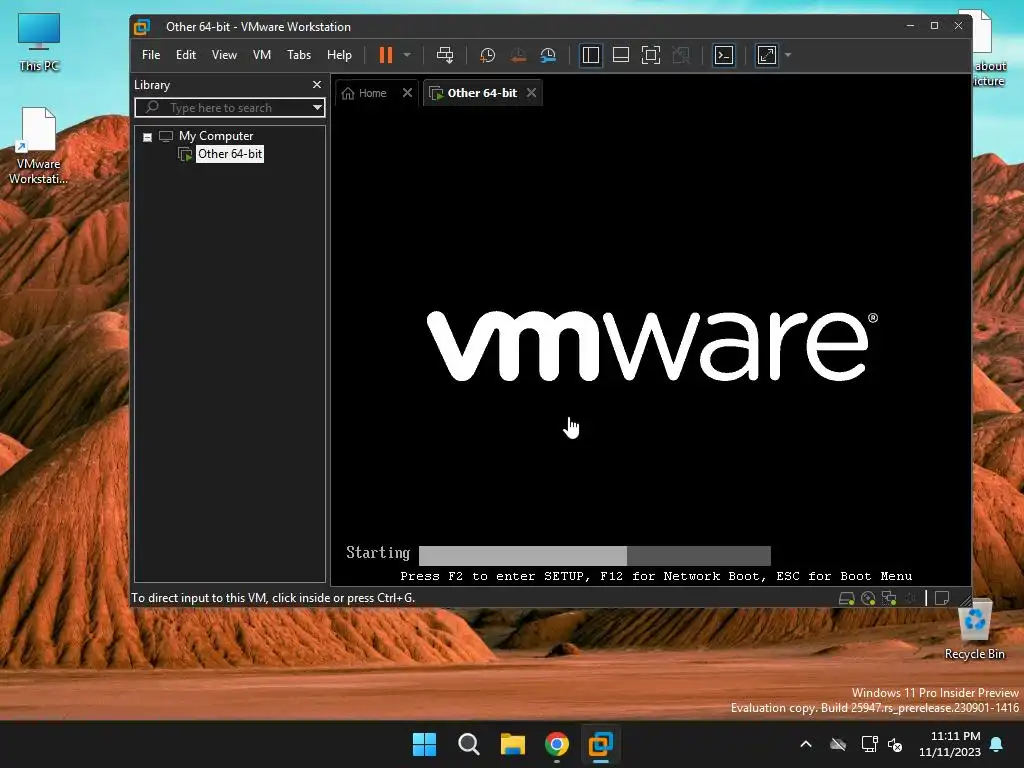Click the Unity mode toolbar icon
Viewport: 1024px width, 768px height.
point(680,55)
